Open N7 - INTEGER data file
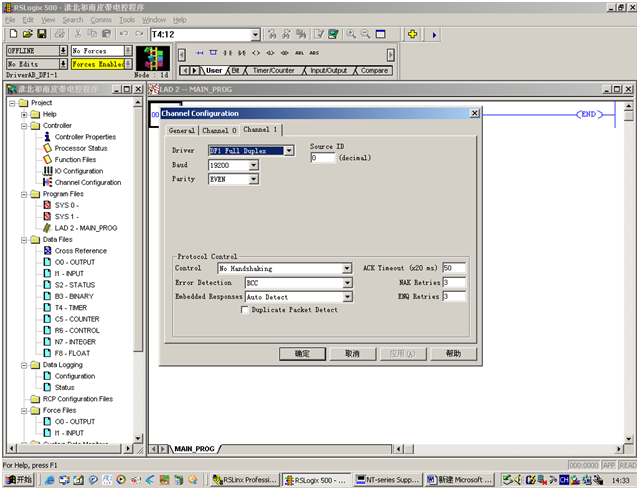Screen dimensions: 637x489 (x=75, y=342)
